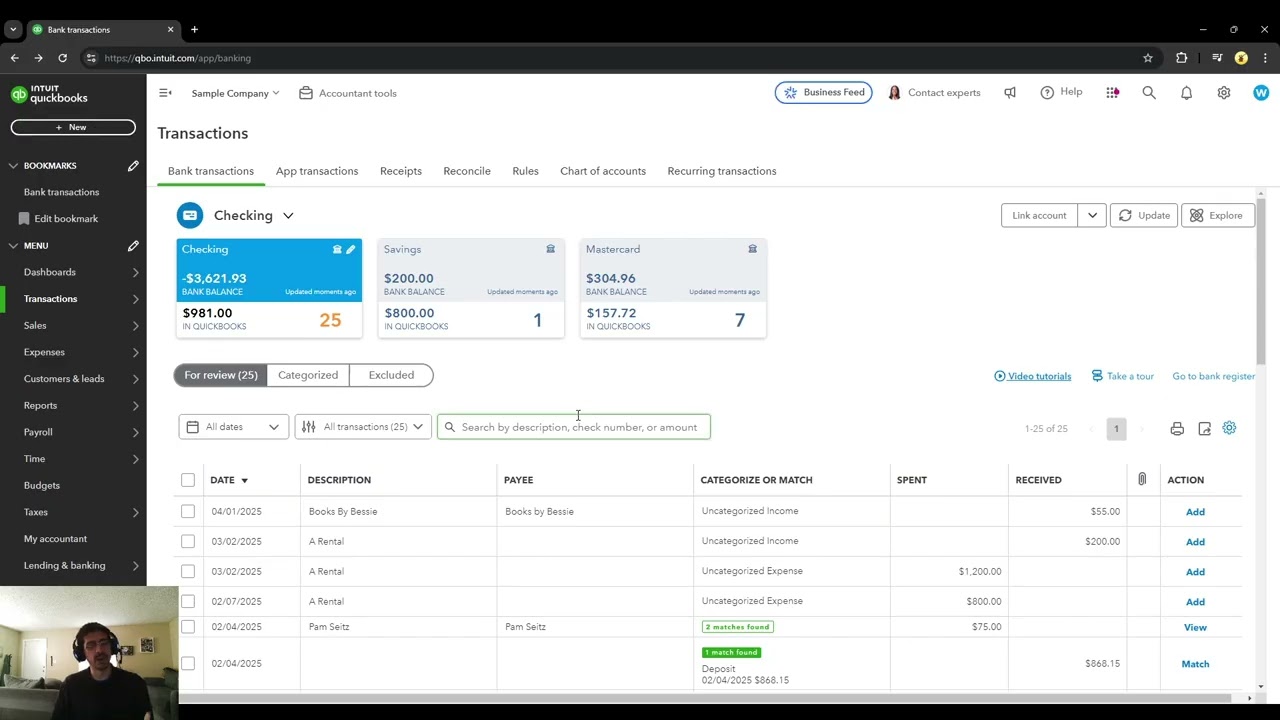1280x720 pixels.
Task: Click the New button
Action: [x=73, y=127]
